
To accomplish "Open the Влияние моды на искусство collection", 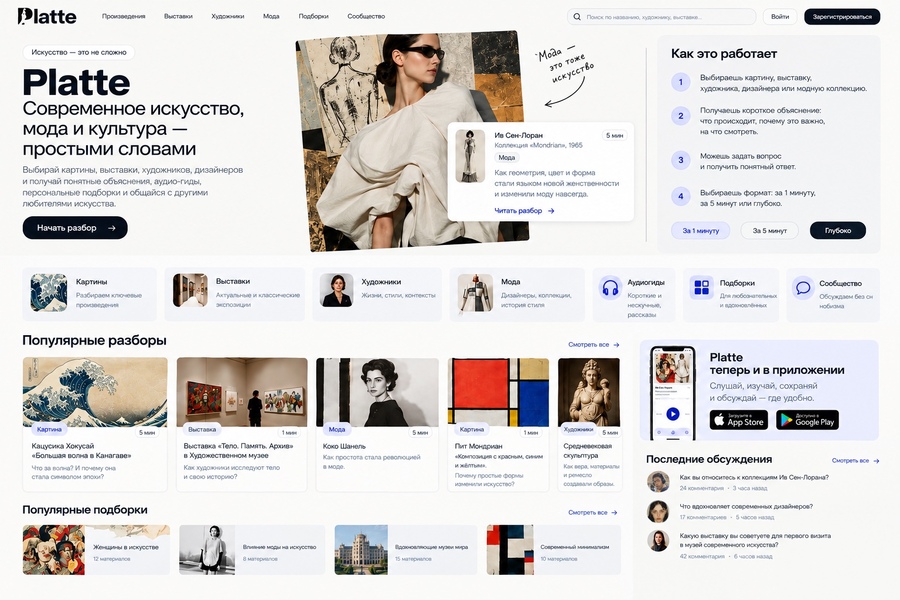I will tap(252, 550).
